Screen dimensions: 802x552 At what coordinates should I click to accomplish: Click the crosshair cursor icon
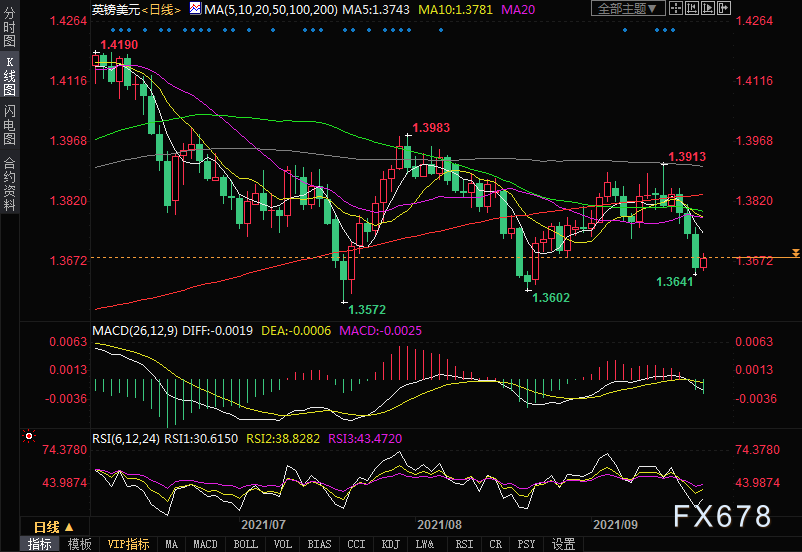click(676, 8)
